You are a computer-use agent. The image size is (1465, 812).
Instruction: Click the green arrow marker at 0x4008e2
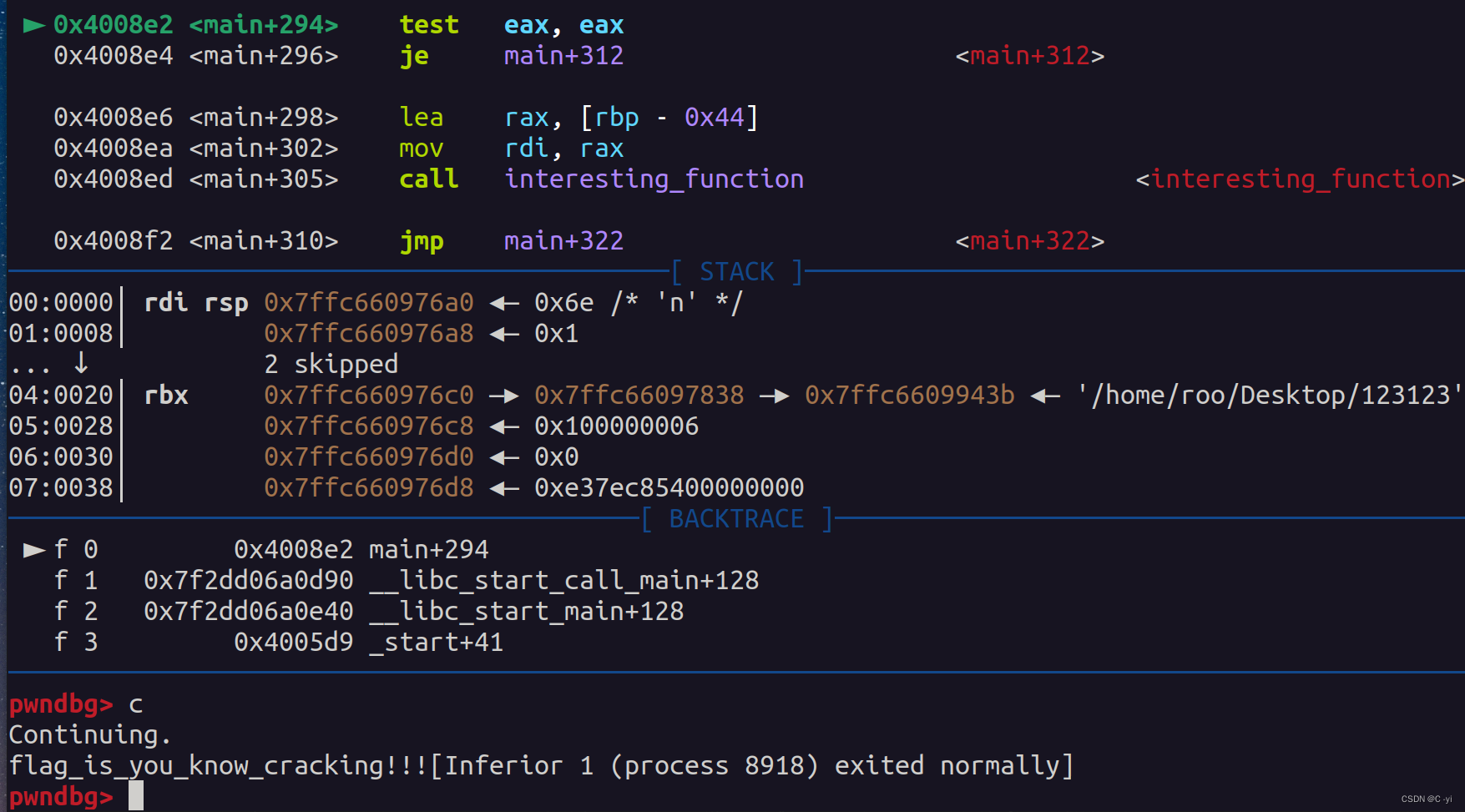pos(33,24)
